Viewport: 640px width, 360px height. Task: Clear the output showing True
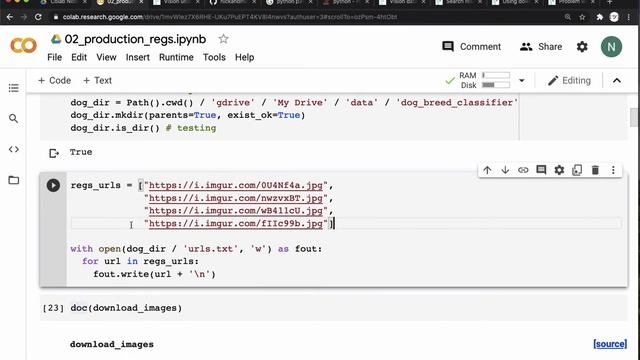click(54, 153)
